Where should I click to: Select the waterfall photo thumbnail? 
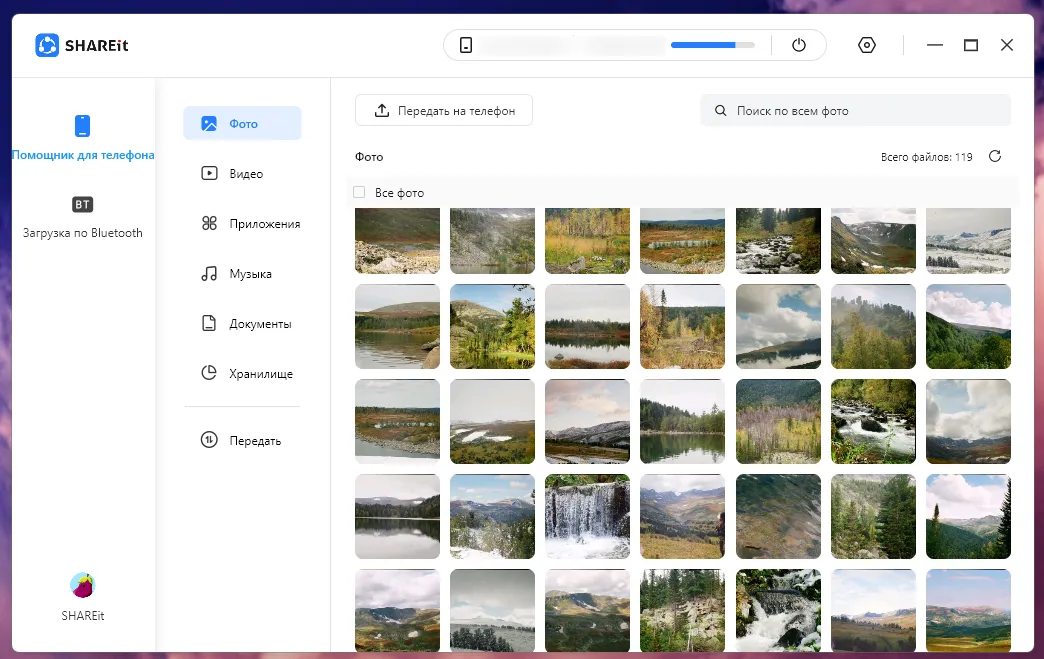coord(587,516)
